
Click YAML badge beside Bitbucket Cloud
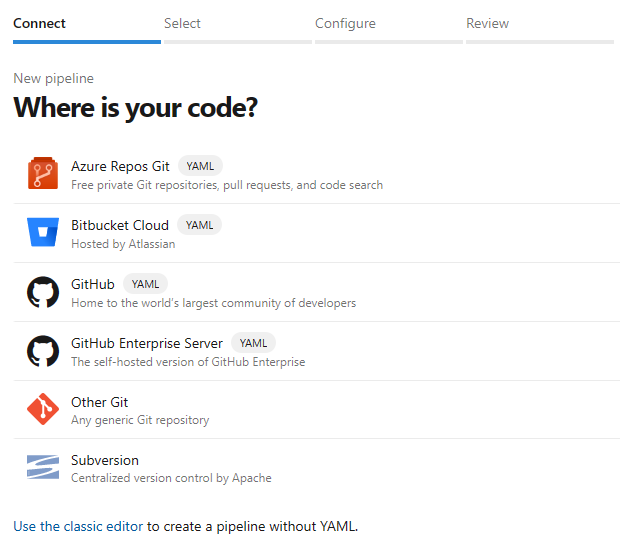click(x=199, y=225)
